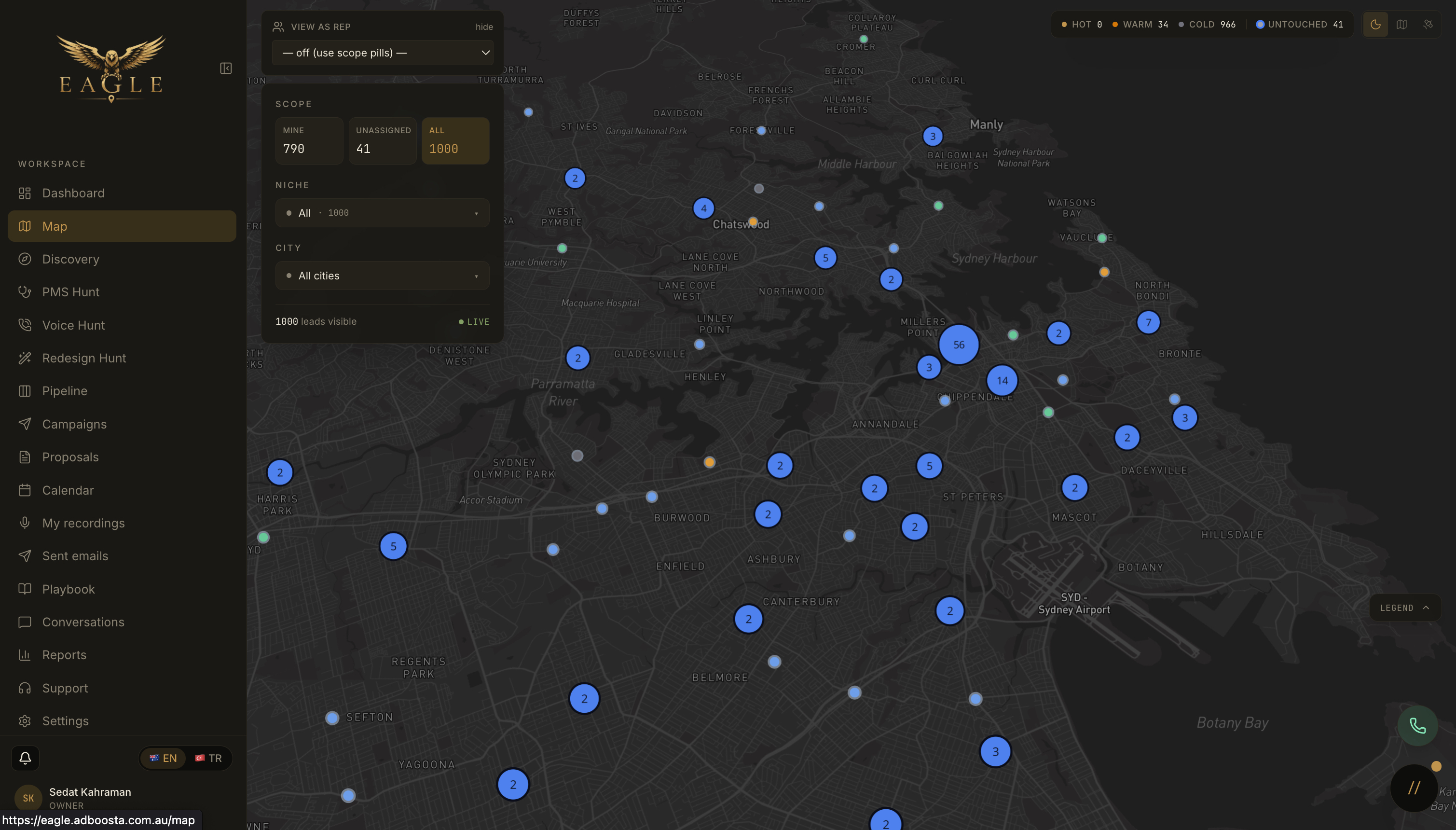This screenshot has height=830, width=1456.
Task: Click the 56 leads cluster marker
Action: (x=959, y=345)
